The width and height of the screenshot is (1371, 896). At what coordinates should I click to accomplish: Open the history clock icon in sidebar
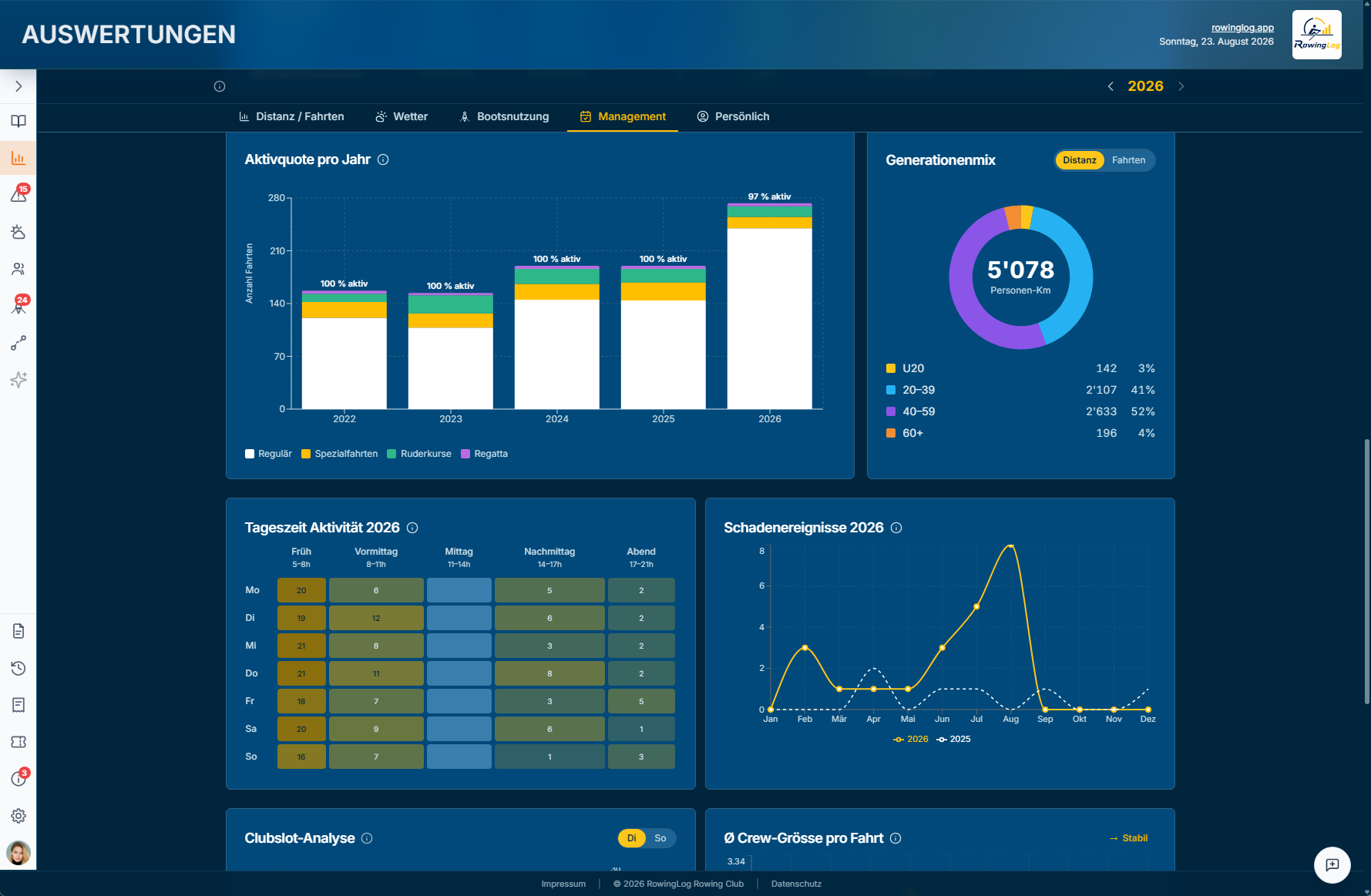[x=18, y=668]
